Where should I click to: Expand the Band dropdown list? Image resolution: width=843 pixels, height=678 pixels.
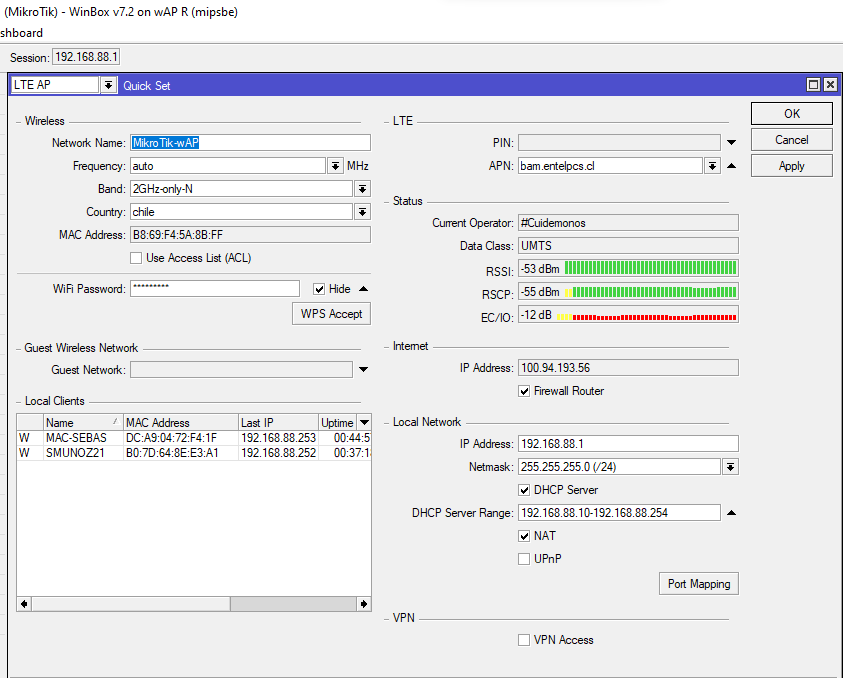(x=362, y=189)
